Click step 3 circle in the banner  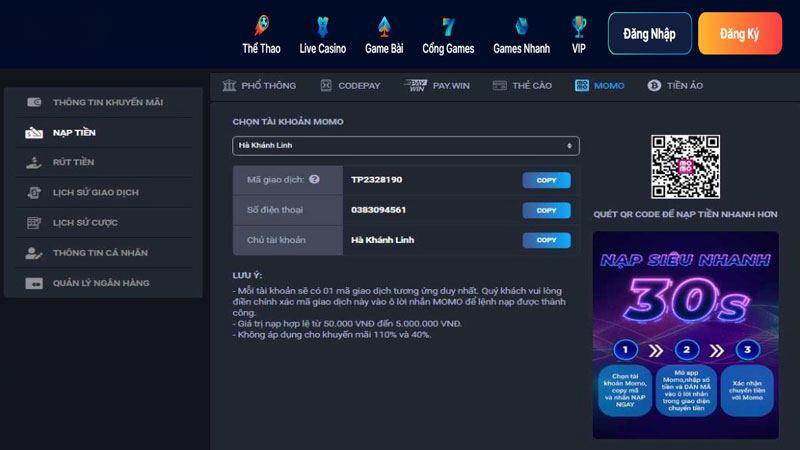point(747,350)
